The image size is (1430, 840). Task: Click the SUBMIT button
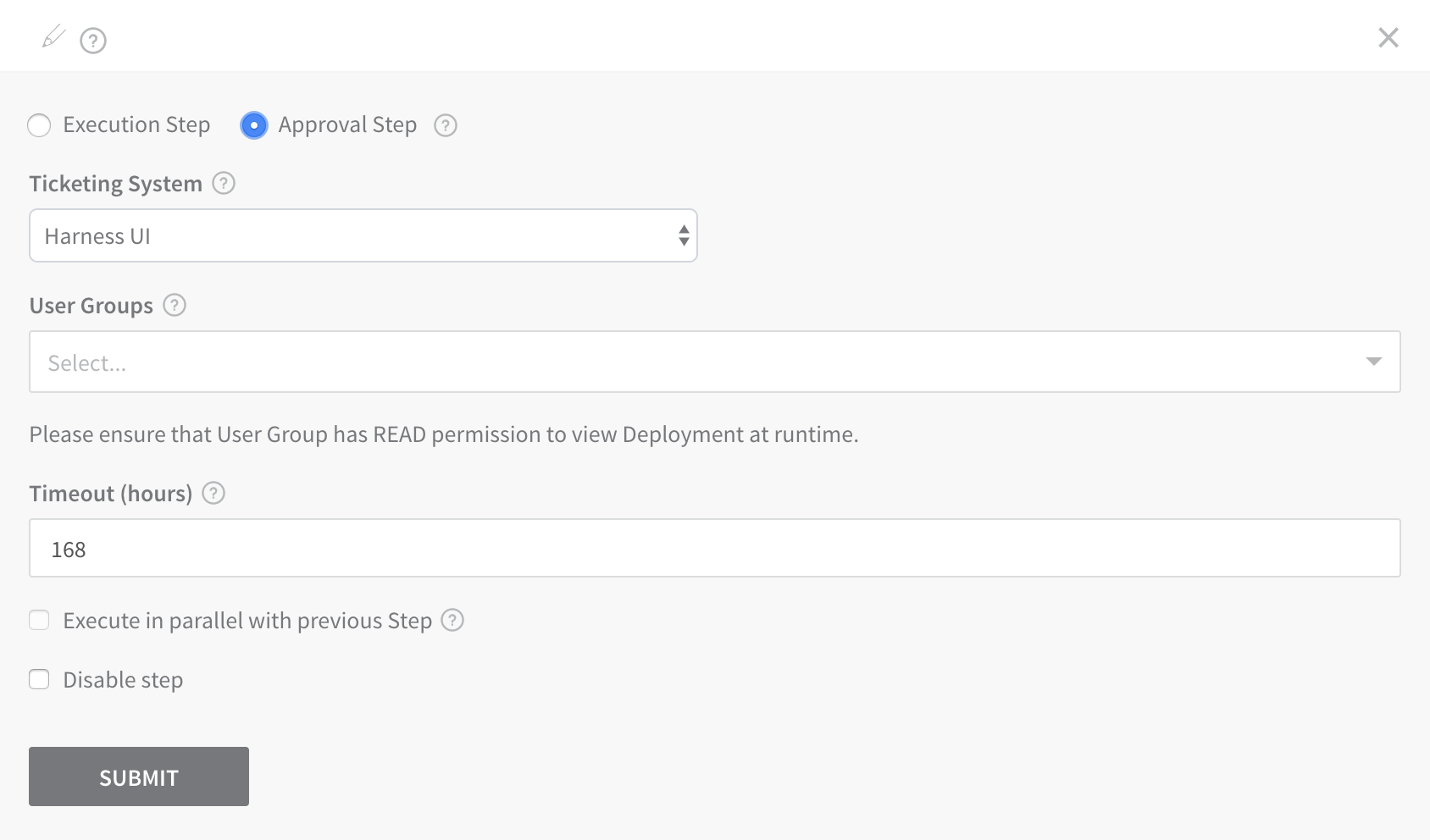(x=139, y=776)
